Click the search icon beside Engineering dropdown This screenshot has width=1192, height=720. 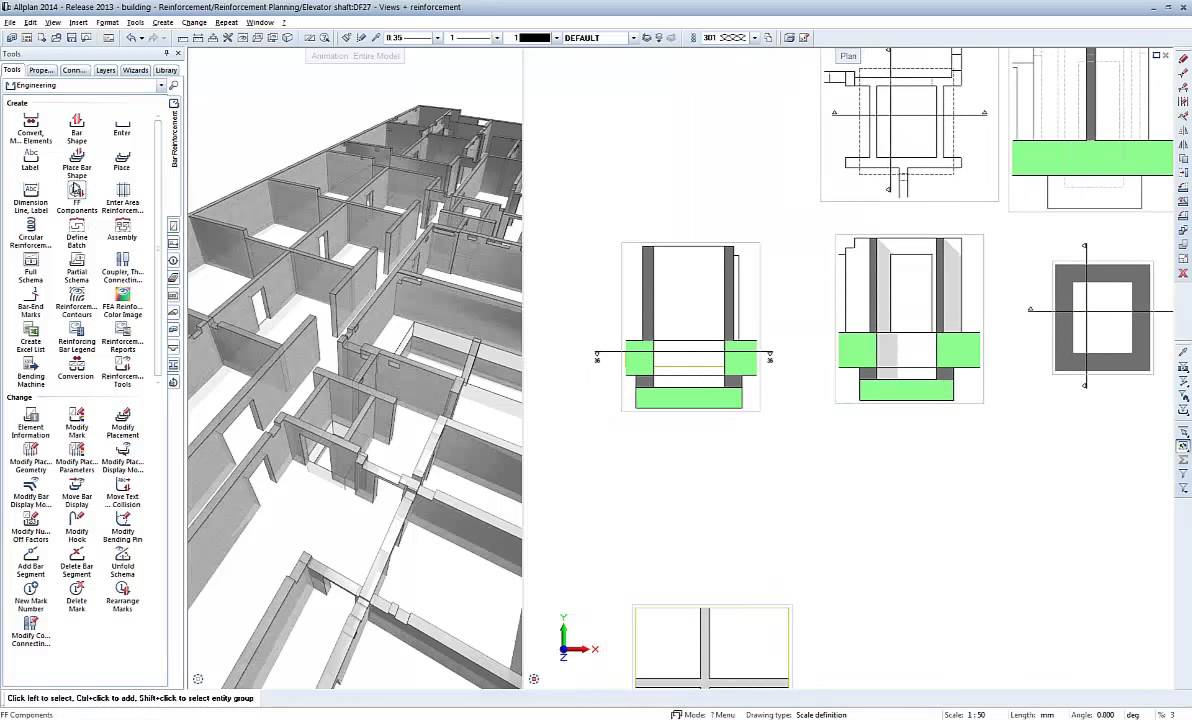(174, 85)
